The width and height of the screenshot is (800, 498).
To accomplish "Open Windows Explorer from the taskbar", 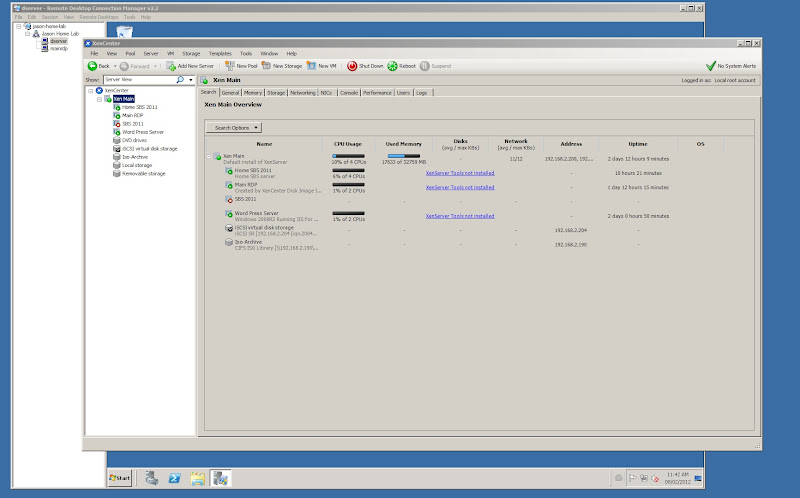I will click(197, 478).
